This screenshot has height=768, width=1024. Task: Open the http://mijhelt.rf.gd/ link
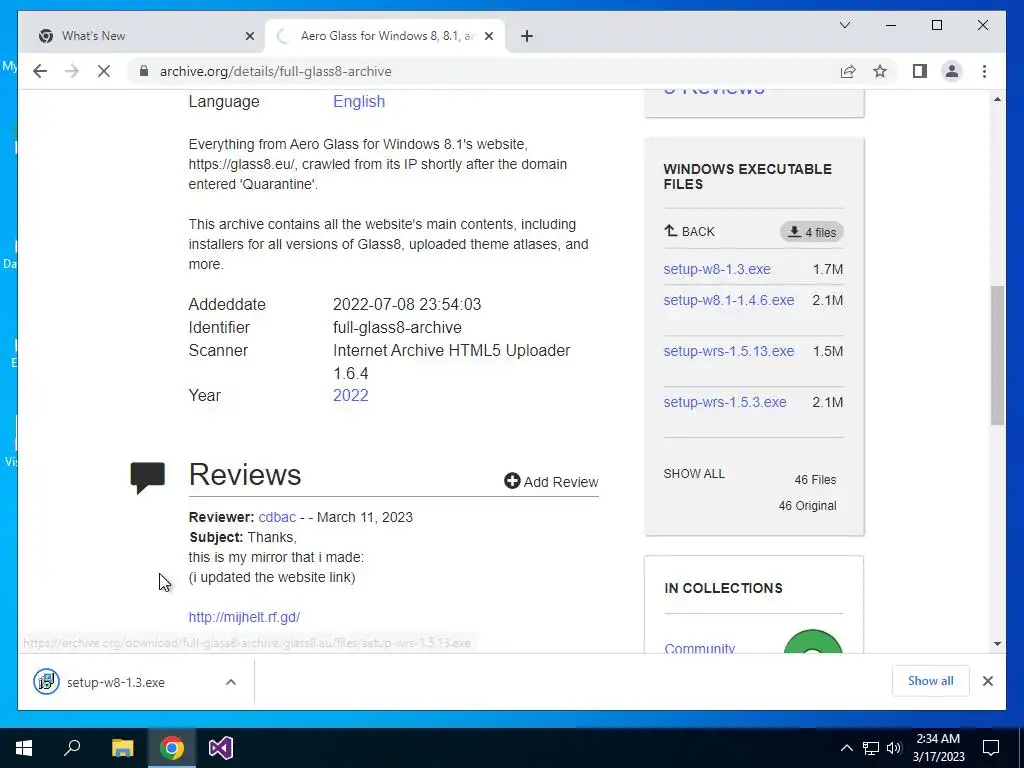pyautogui.click(x=244, y=617)
